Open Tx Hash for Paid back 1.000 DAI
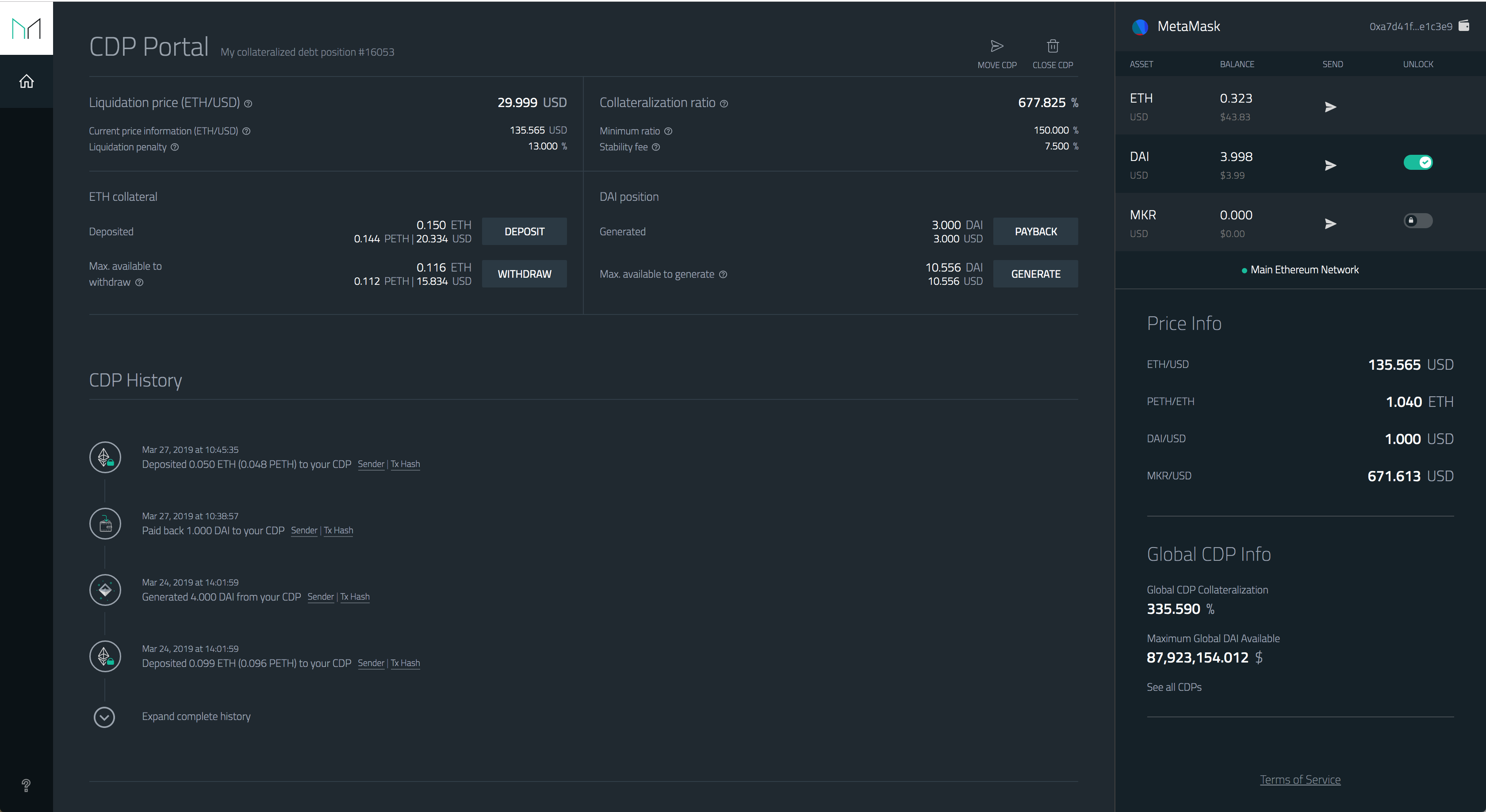The height and width of the screenshot is (812, 1486). pyautogui.click(x=338, y=531)
